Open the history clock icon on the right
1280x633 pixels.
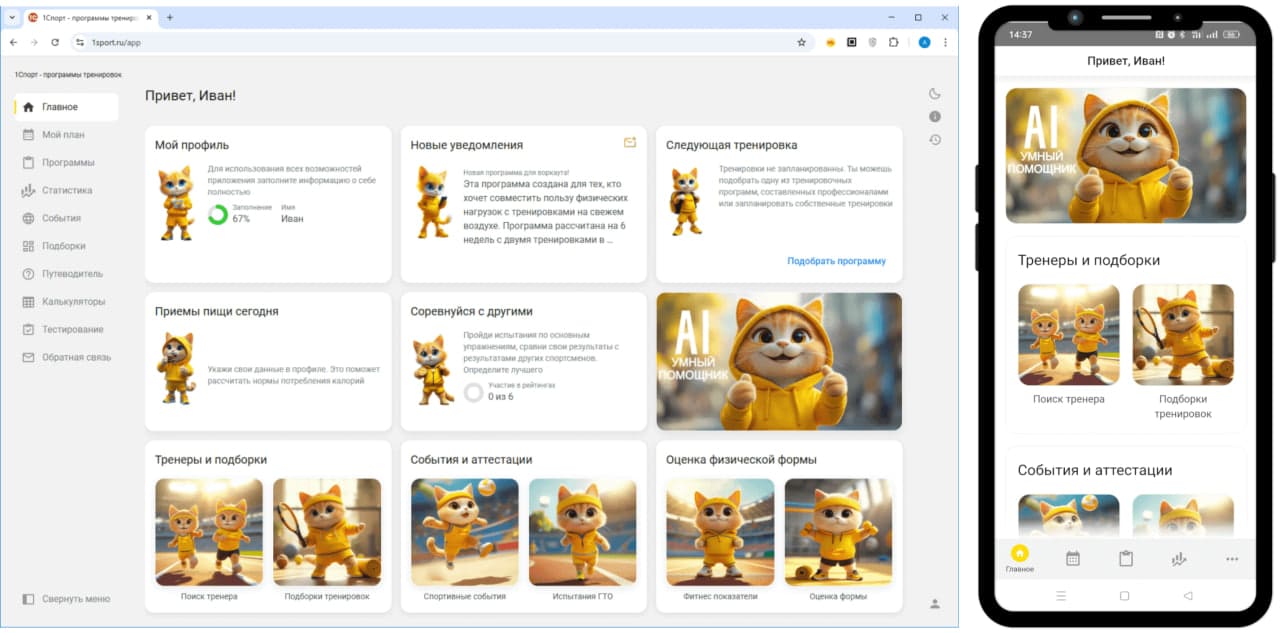[935, 140]
